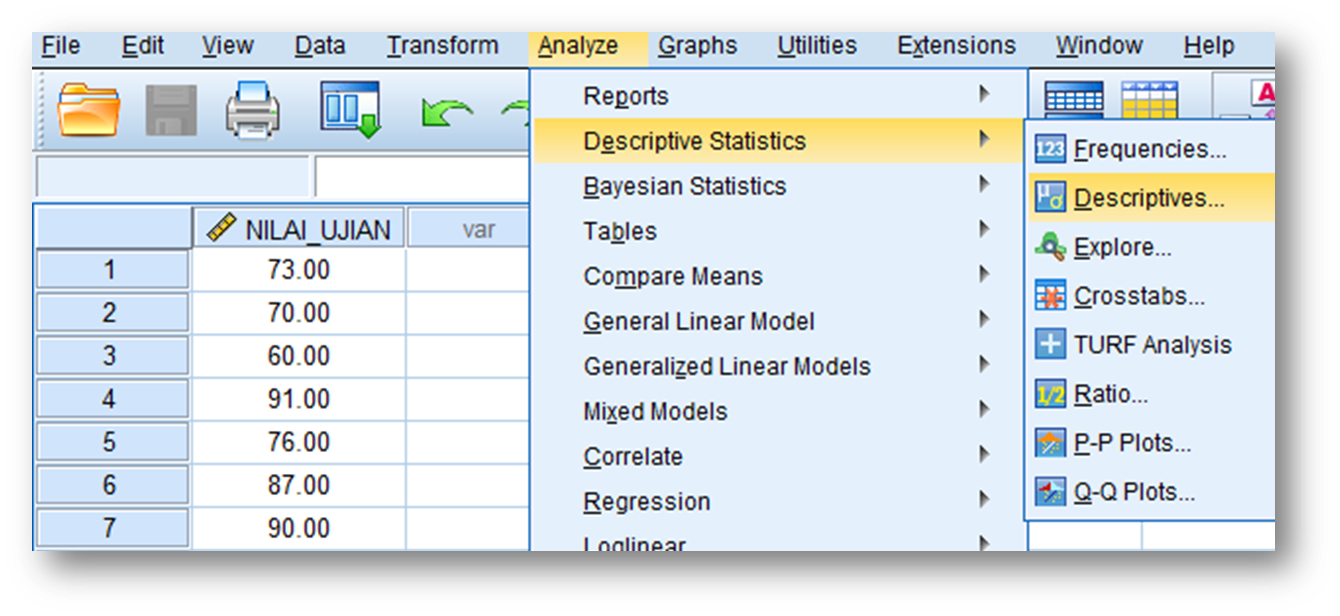
Task: Click the Crosstabs icon
Action: tap(1050, 296)
